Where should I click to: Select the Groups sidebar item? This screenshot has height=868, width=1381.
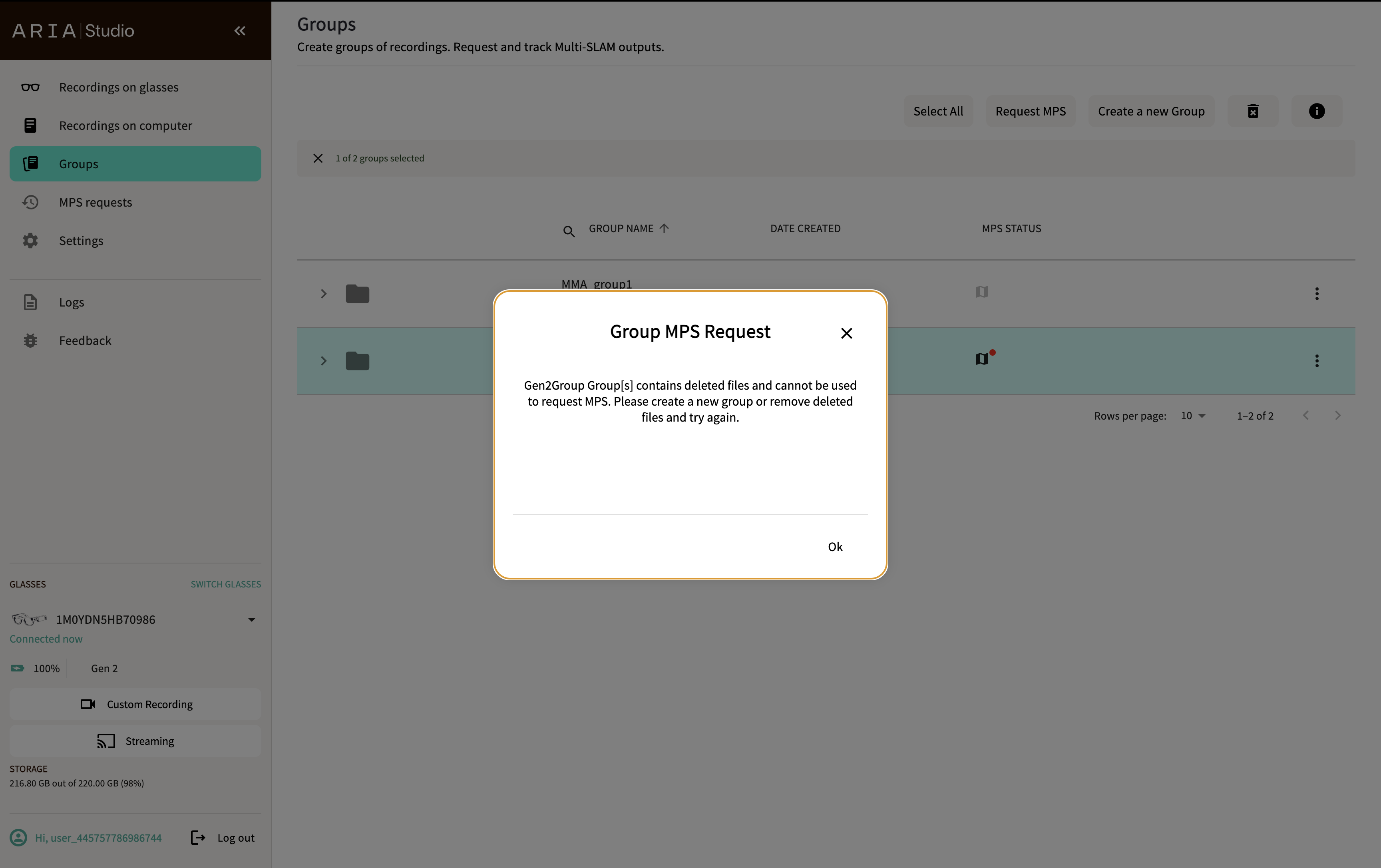click(135, 164)
